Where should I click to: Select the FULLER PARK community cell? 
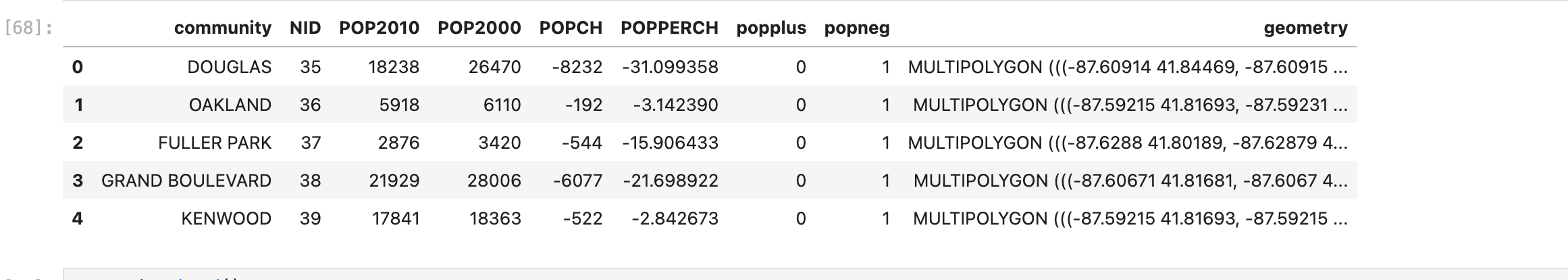pyautogui.click(x=215, y=143)
